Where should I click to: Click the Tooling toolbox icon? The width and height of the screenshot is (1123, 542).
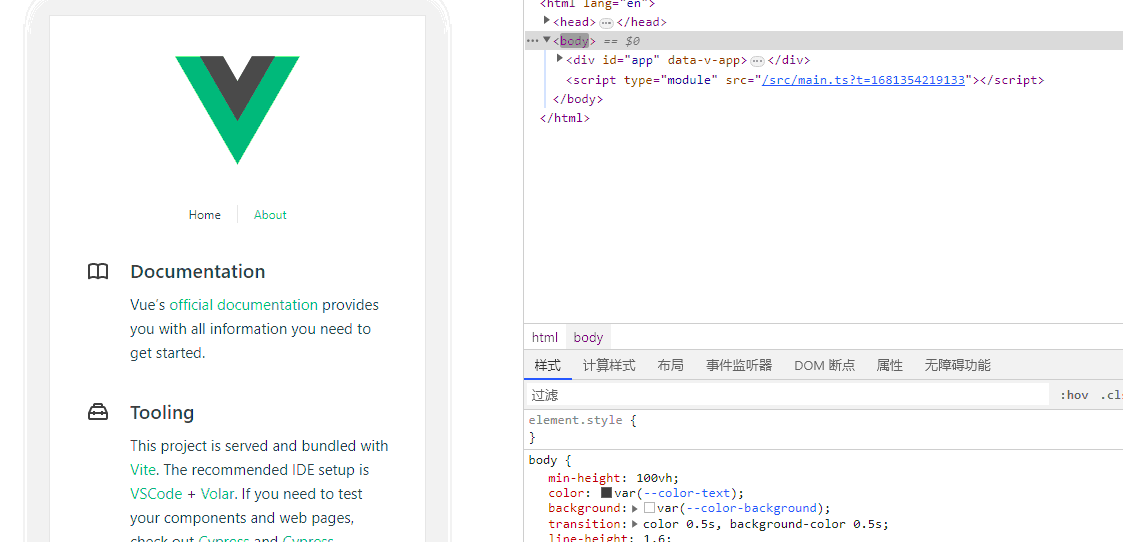coord(98,413)
